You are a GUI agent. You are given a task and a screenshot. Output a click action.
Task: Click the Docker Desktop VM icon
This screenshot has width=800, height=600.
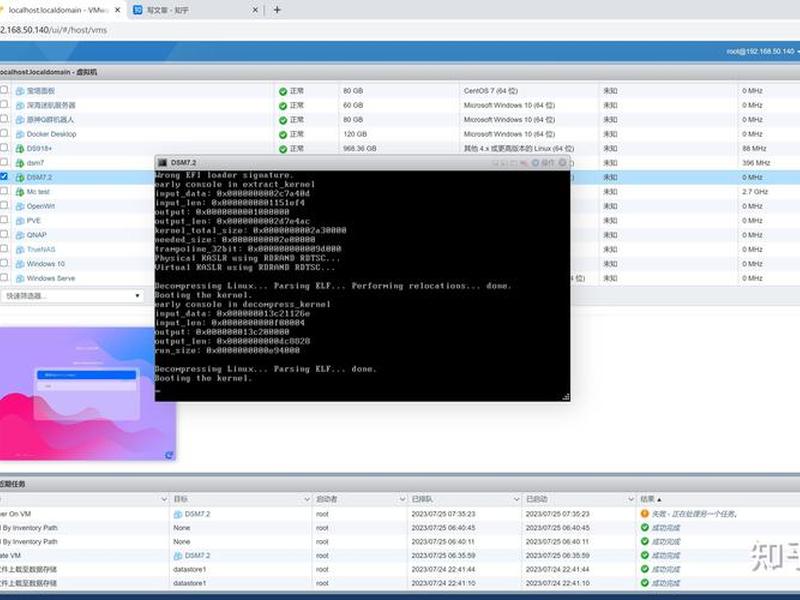click(20, 134)
